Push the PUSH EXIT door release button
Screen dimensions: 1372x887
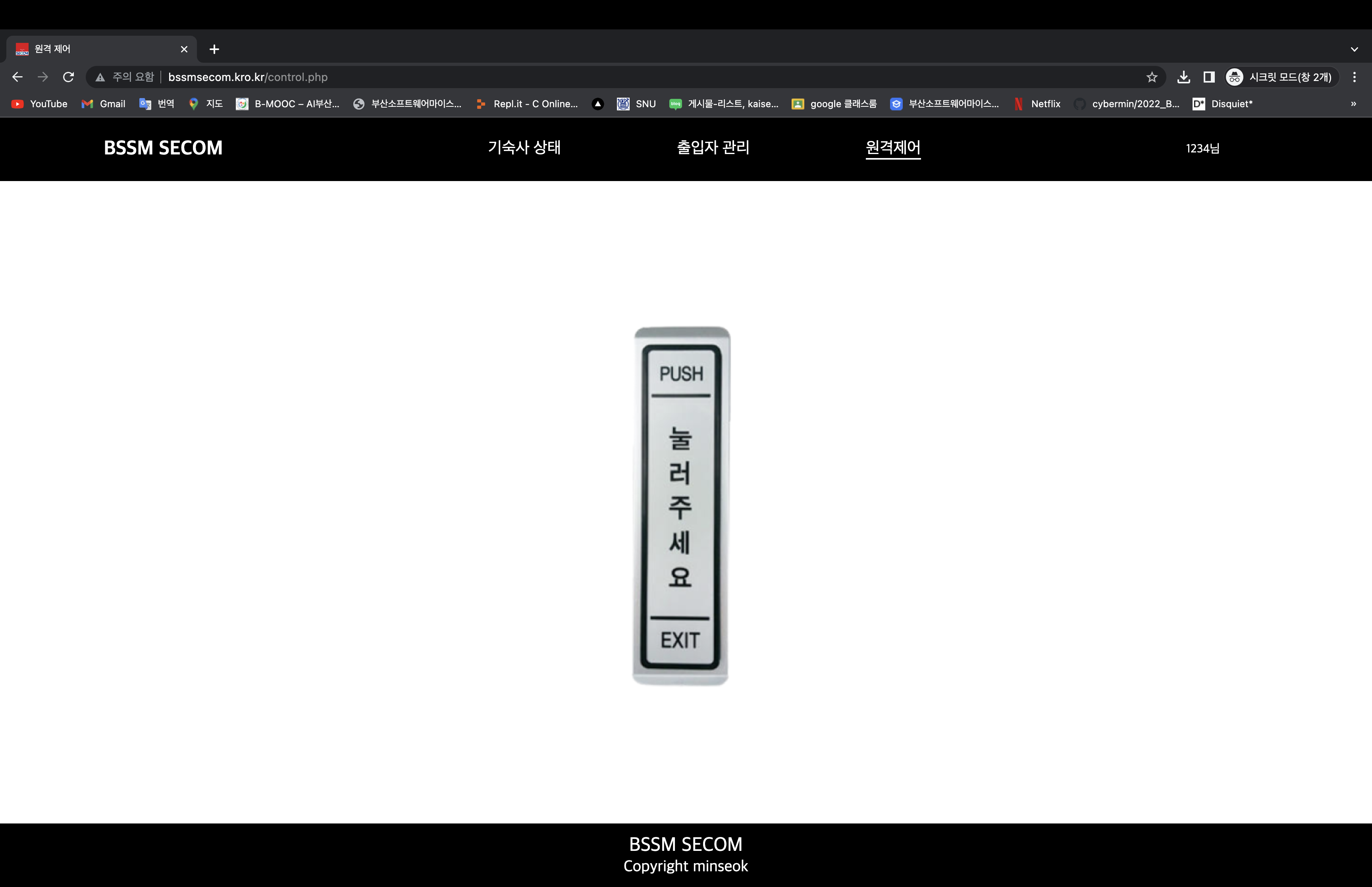pyautogui.click(x=681, y=506)
